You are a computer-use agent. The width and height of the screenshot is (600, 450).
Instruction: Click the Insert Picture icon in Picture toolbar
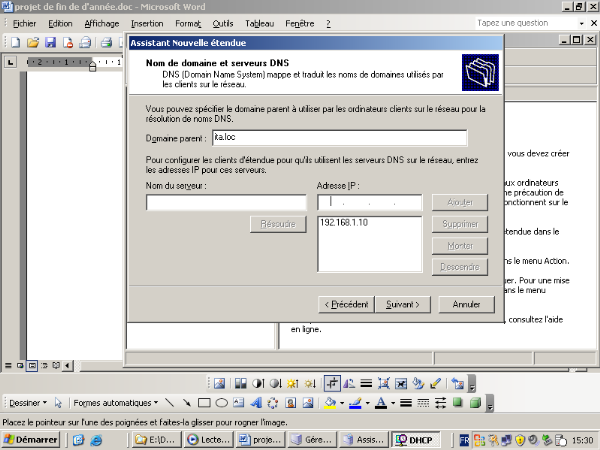tap(219, 383)
